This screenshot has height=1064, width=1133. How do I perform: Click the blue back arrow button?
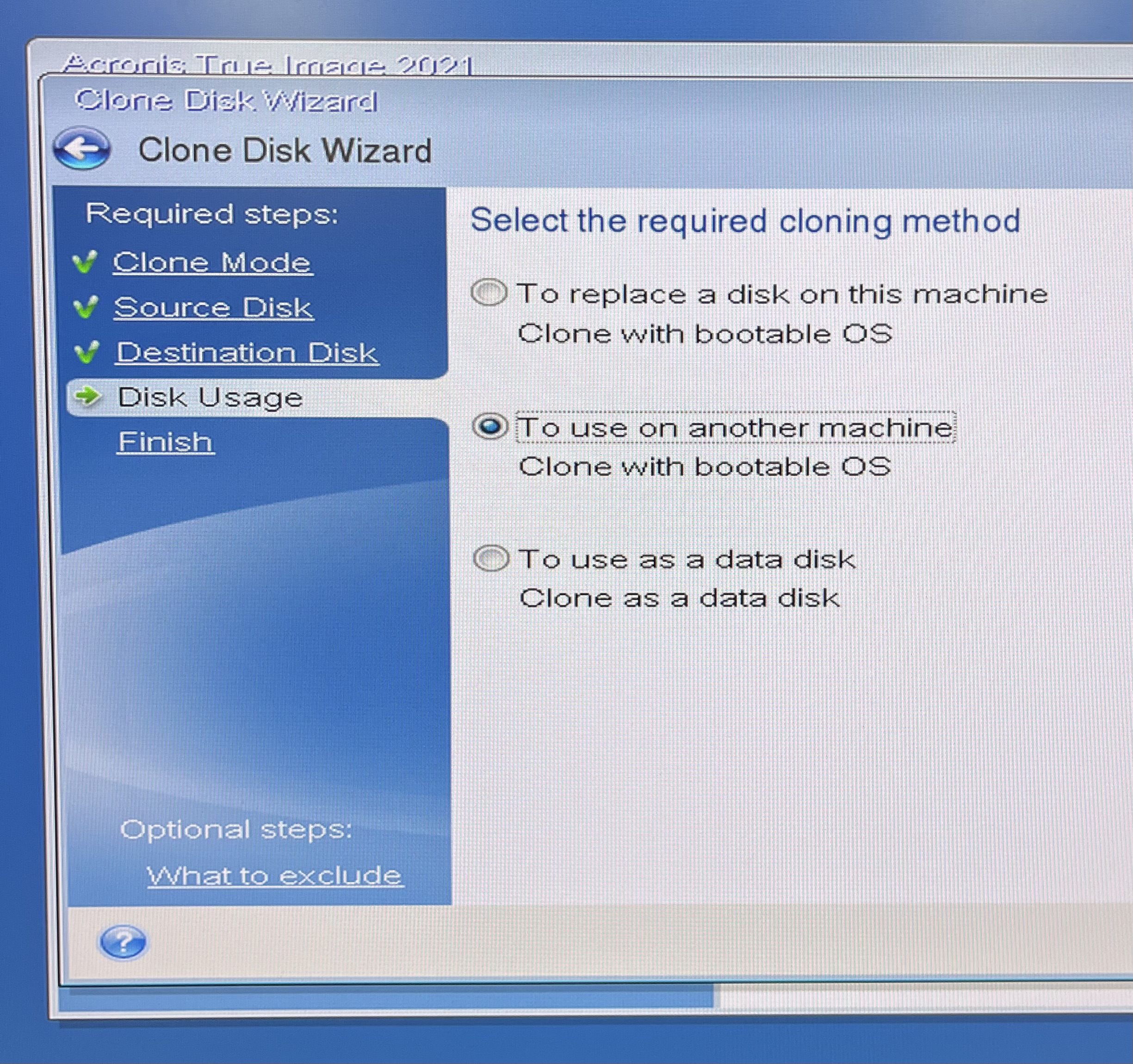(x=82, y=148)
